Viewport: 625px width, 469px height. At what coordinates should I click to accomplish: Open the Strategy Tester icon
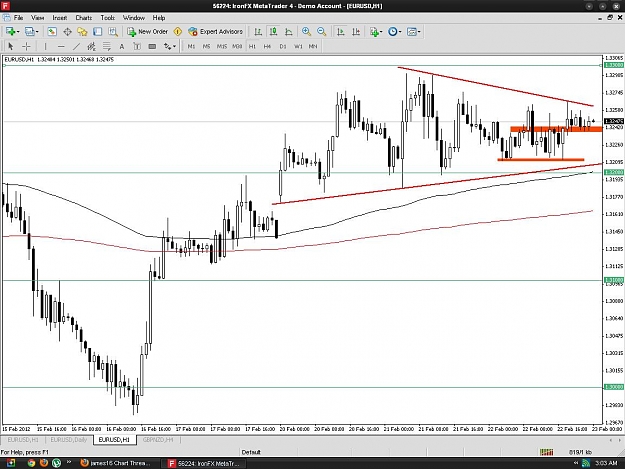113,31
